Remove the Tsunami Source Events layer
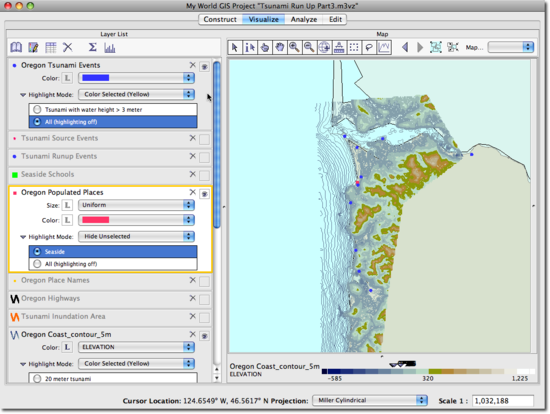The width and height of the screenshot is (550, 414). pos(193,138)
